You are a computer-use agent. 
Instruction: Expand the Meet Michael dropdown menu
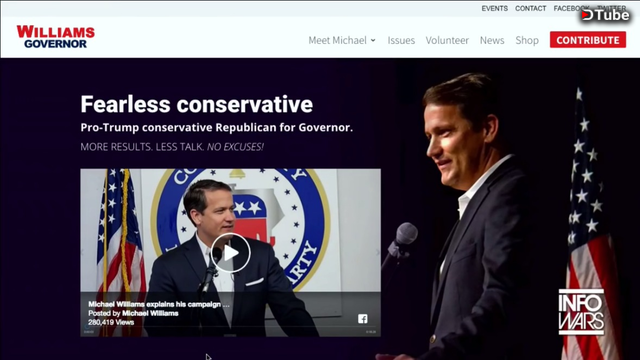(x=342, y=40)
